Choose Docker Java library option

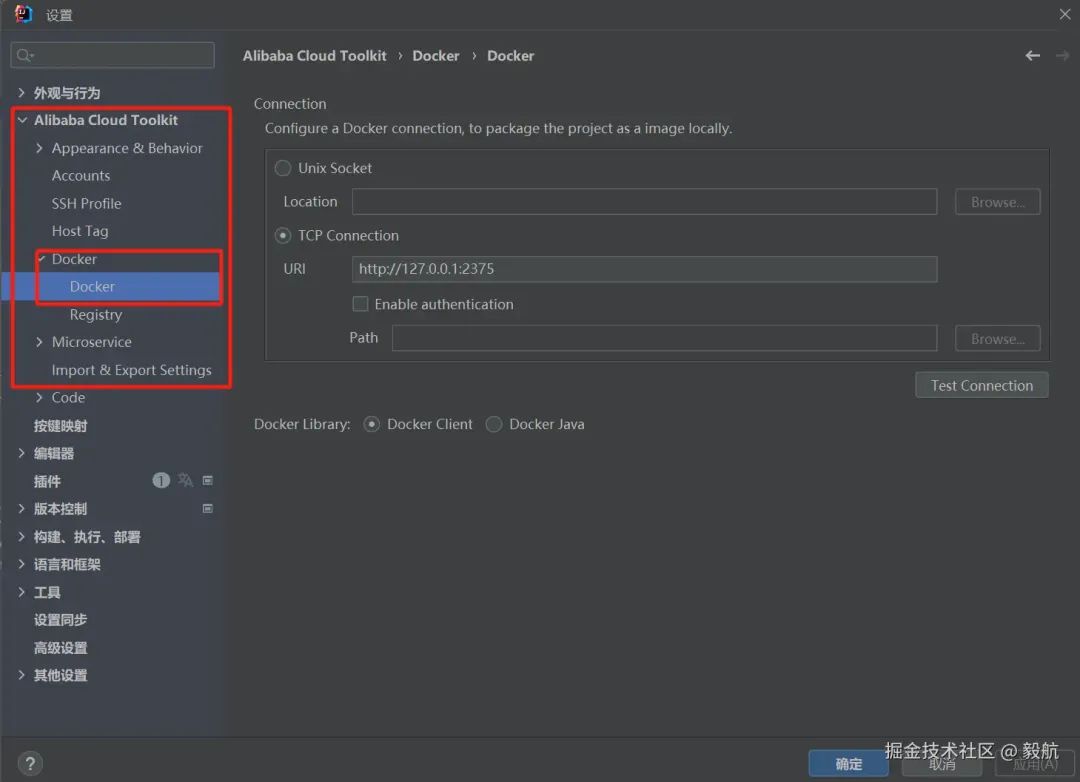[x=494, y=424]
